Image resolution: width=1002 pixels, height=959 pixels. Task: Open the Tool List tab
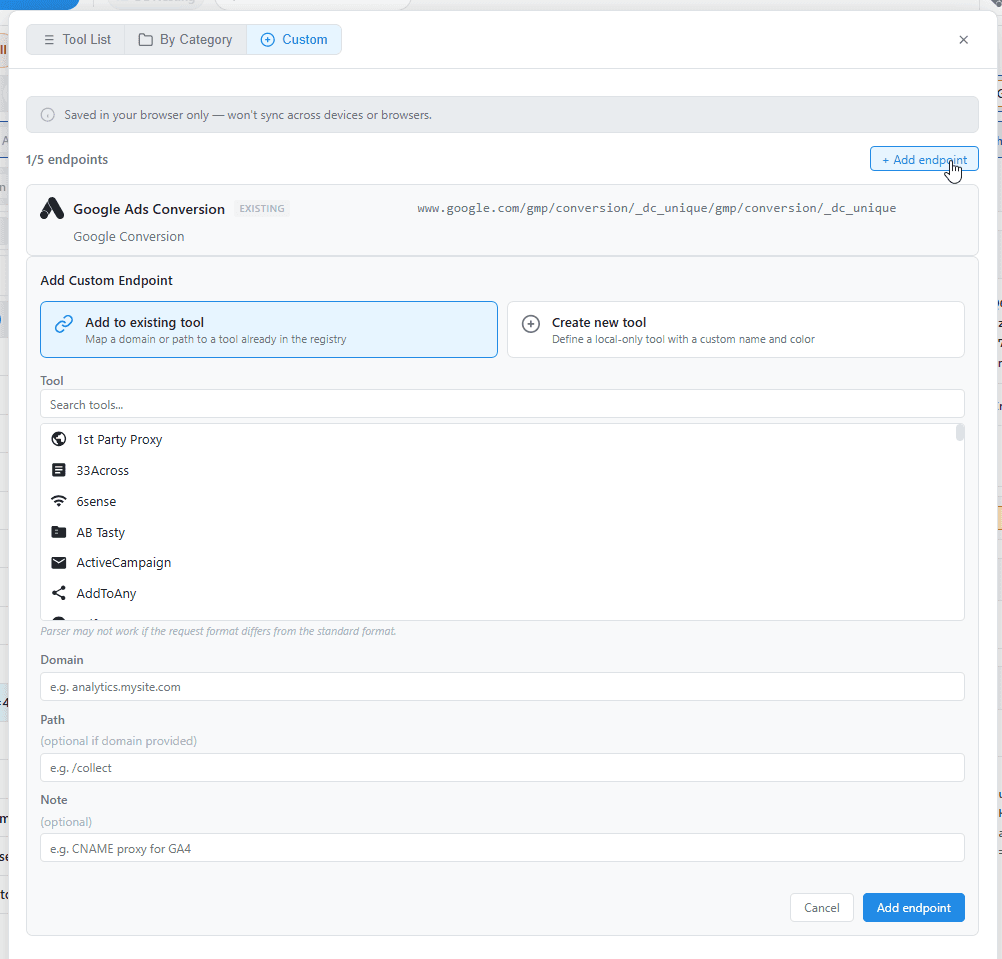[x=75, y=39]
